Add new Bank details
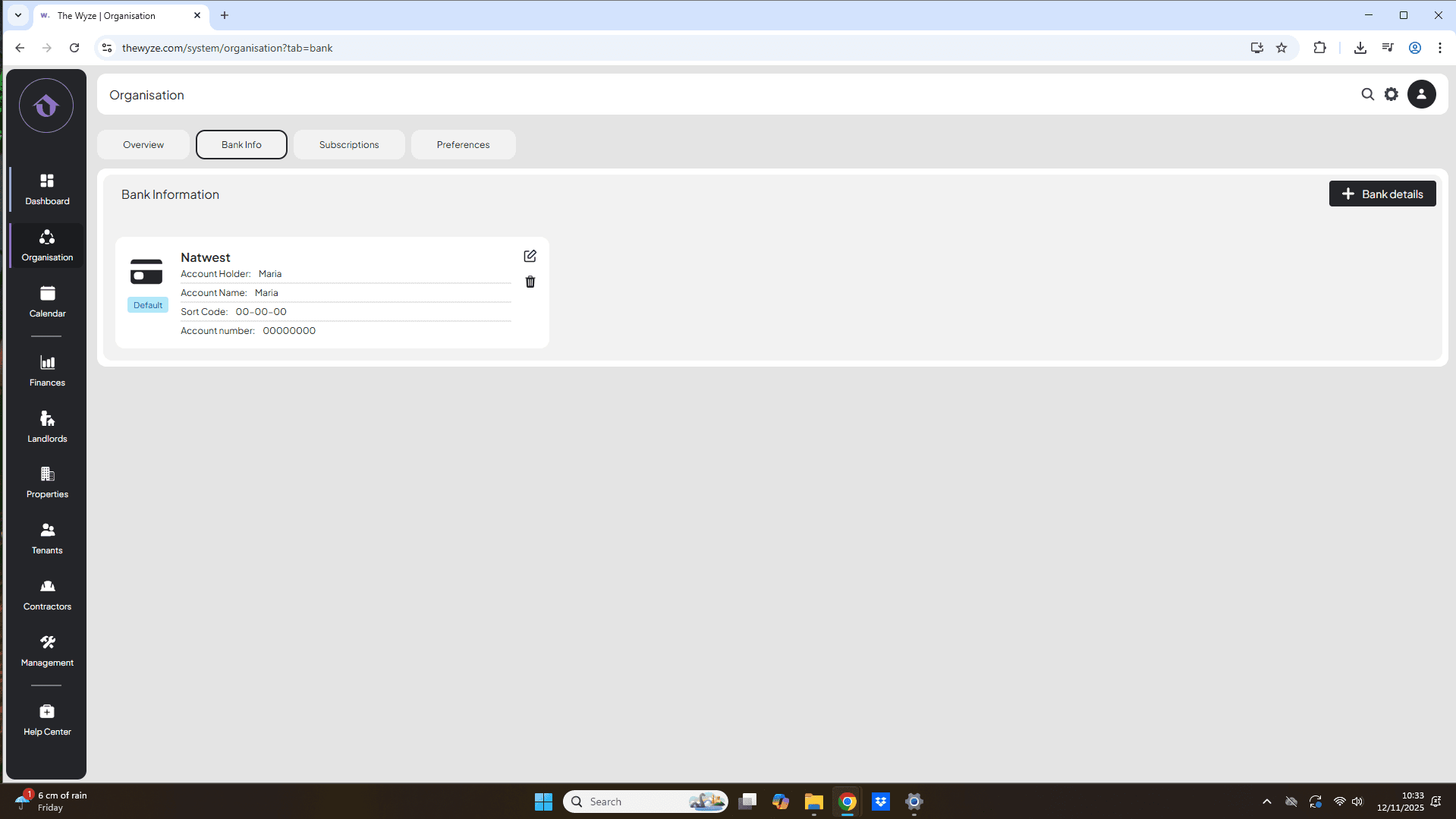This screenshot has height=819, width=1456. point(1382,194)
